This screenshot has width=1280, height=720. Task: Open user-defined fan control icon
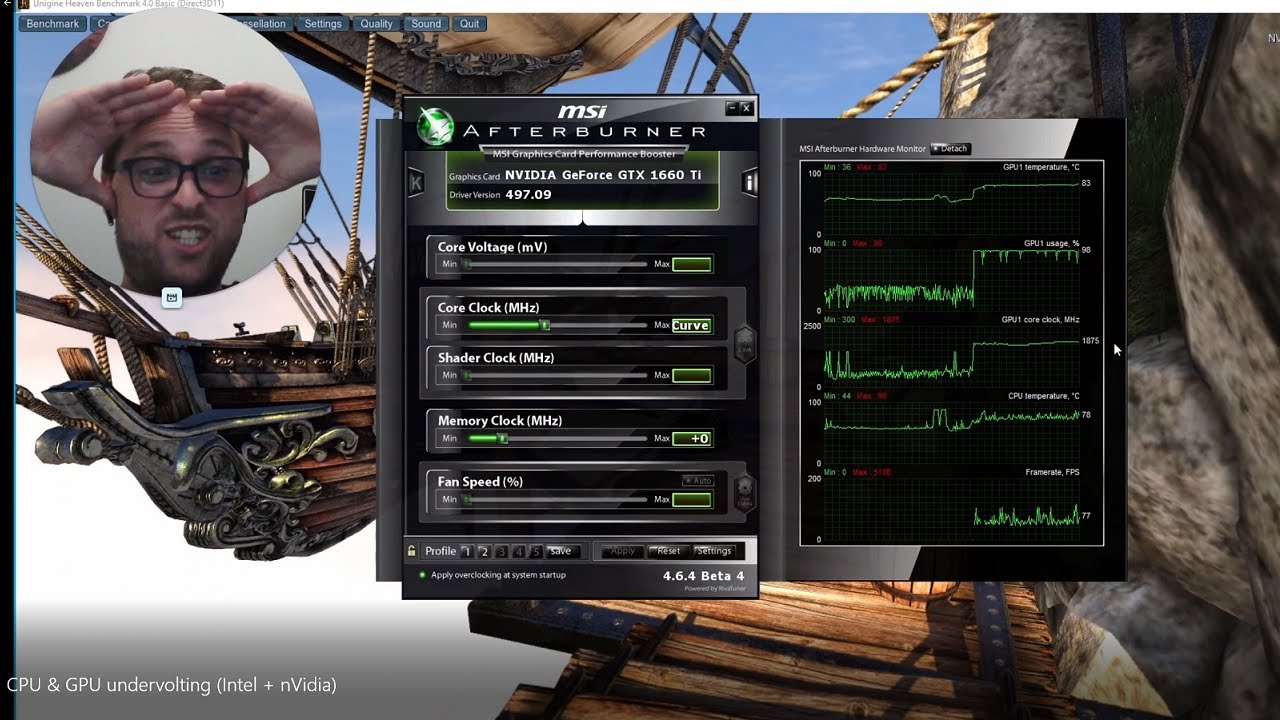[x=744, y=491]
